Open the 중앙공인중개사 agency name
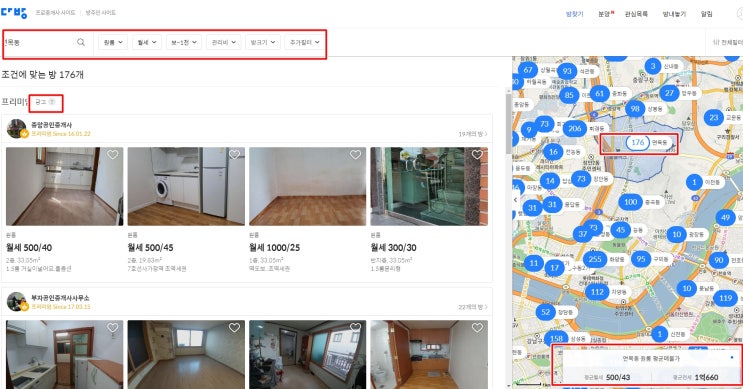Screen dimensions: 743x389 [51, 125]
